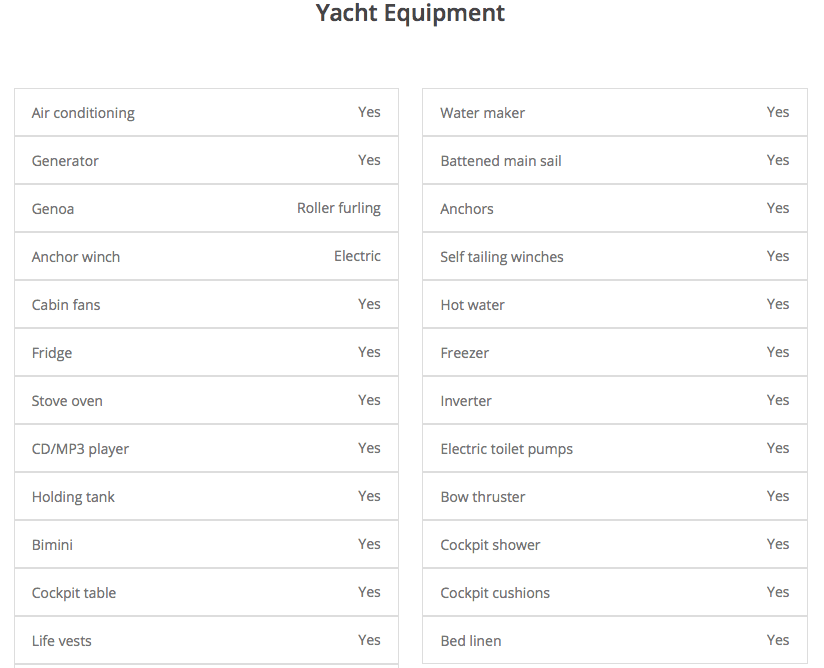Select the Battened main sail label
824x668 pixels.
tap(500, 161)
